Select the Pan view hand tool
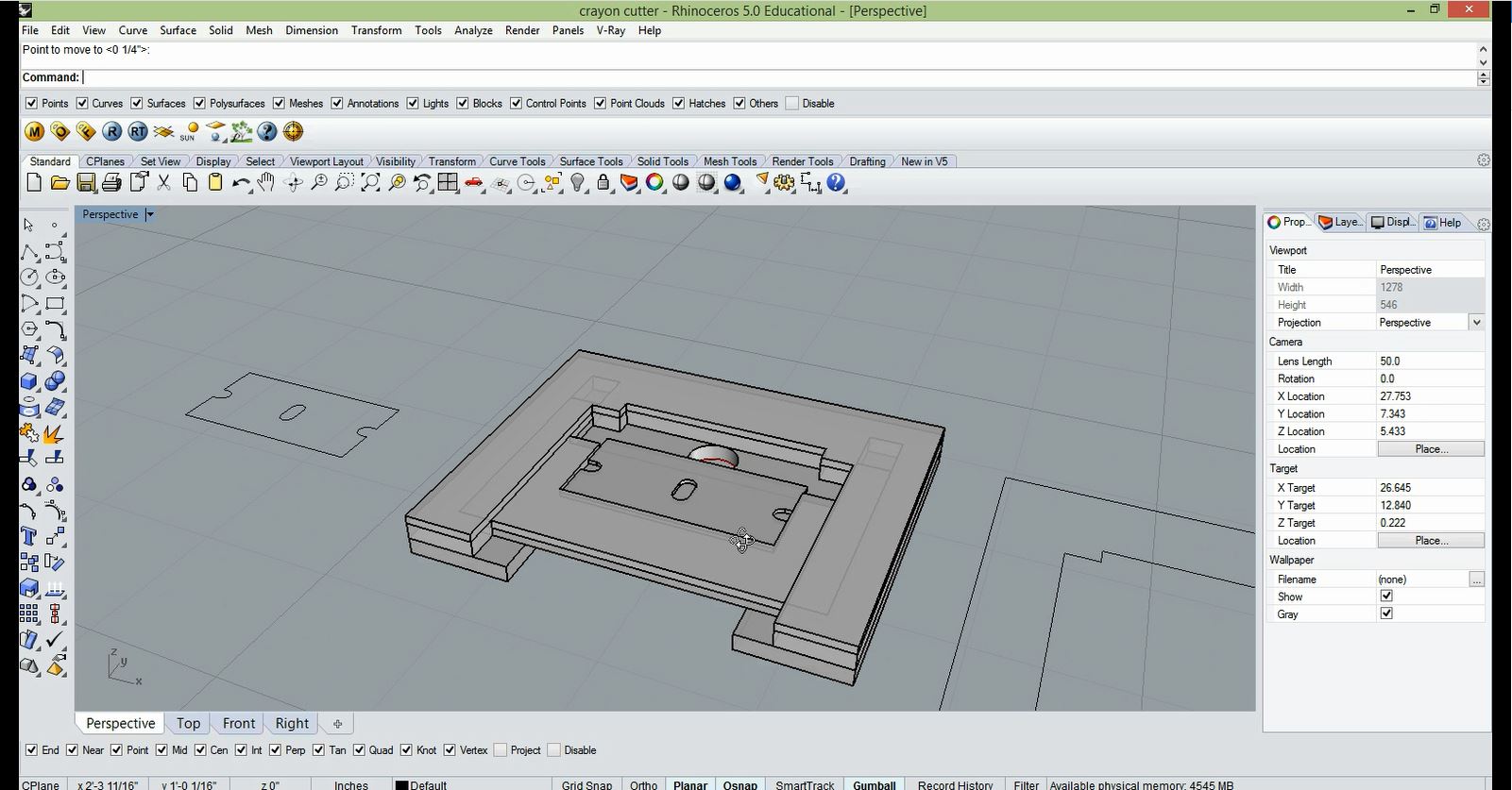The image size is (1512, 790). (266, 183)
